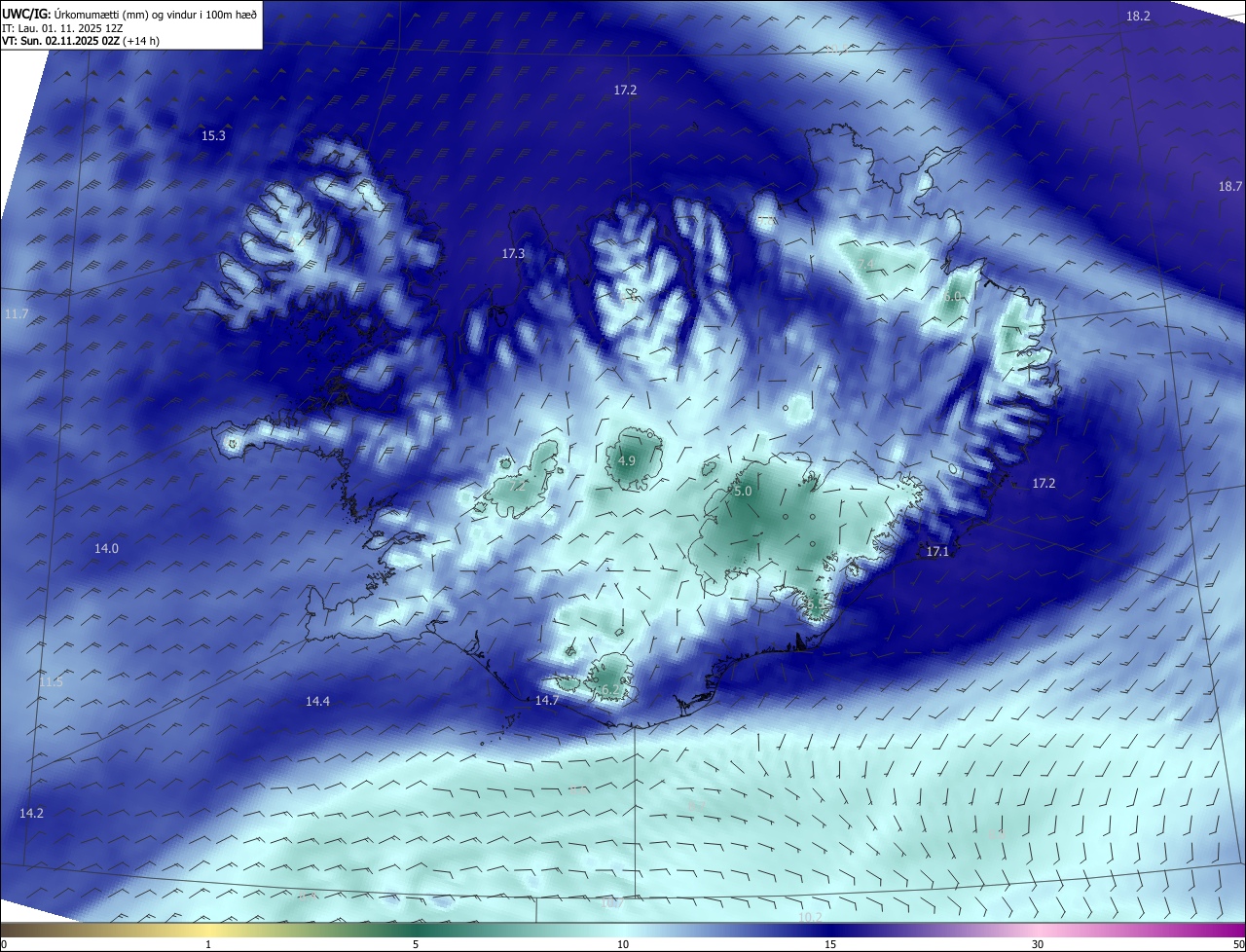Click the 6.2 value label
The width and height of the screenshot is (1246, 952).
point(609,690)
